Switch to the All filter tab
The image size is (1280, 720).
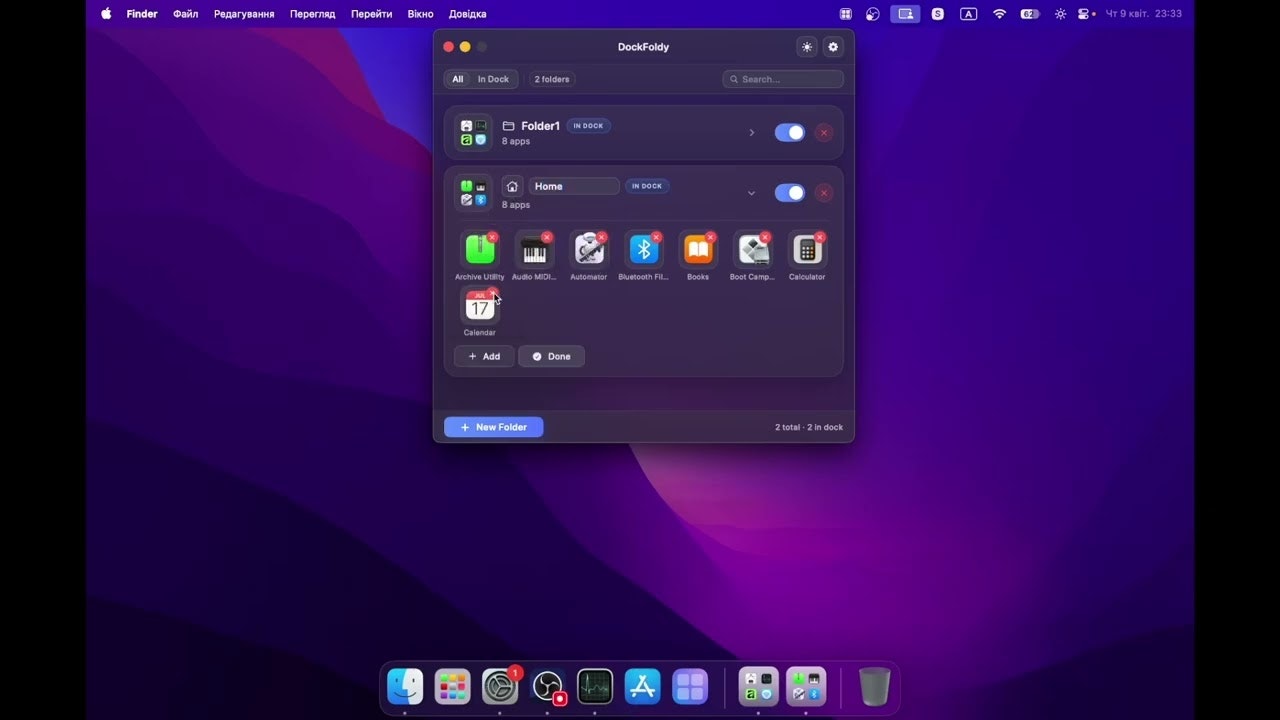pos(458,79)
